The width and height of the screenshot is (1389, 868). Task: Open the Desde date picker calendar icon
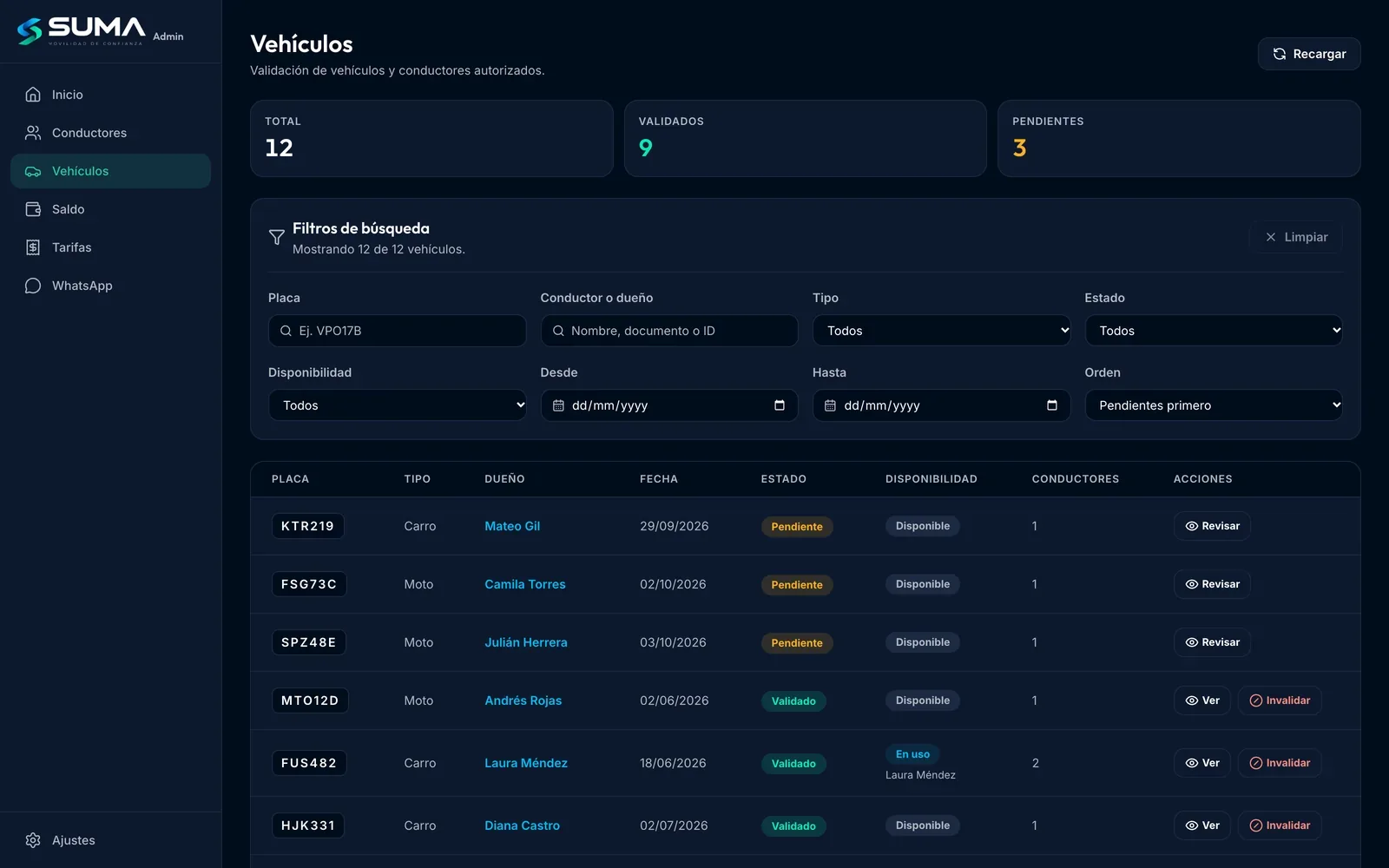click(x=780, y=405)
